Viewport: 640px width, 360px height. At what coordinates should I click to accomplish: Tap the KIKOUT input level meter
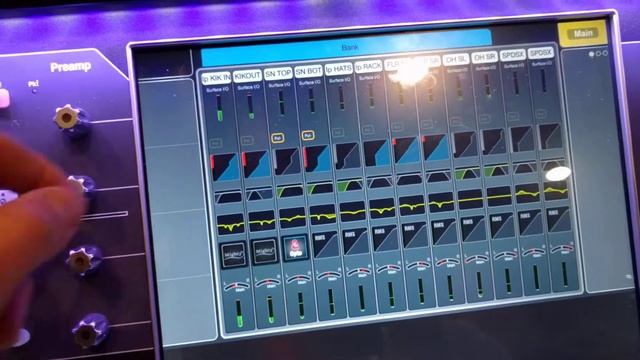click(250, 106)
